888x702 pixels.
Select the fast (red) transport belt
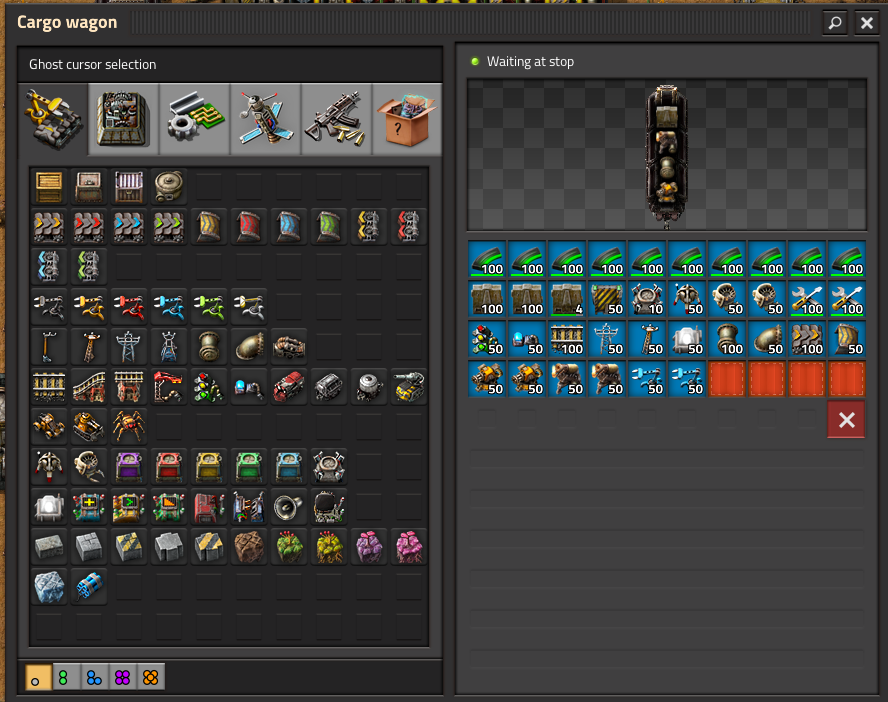tap(89, 226)
